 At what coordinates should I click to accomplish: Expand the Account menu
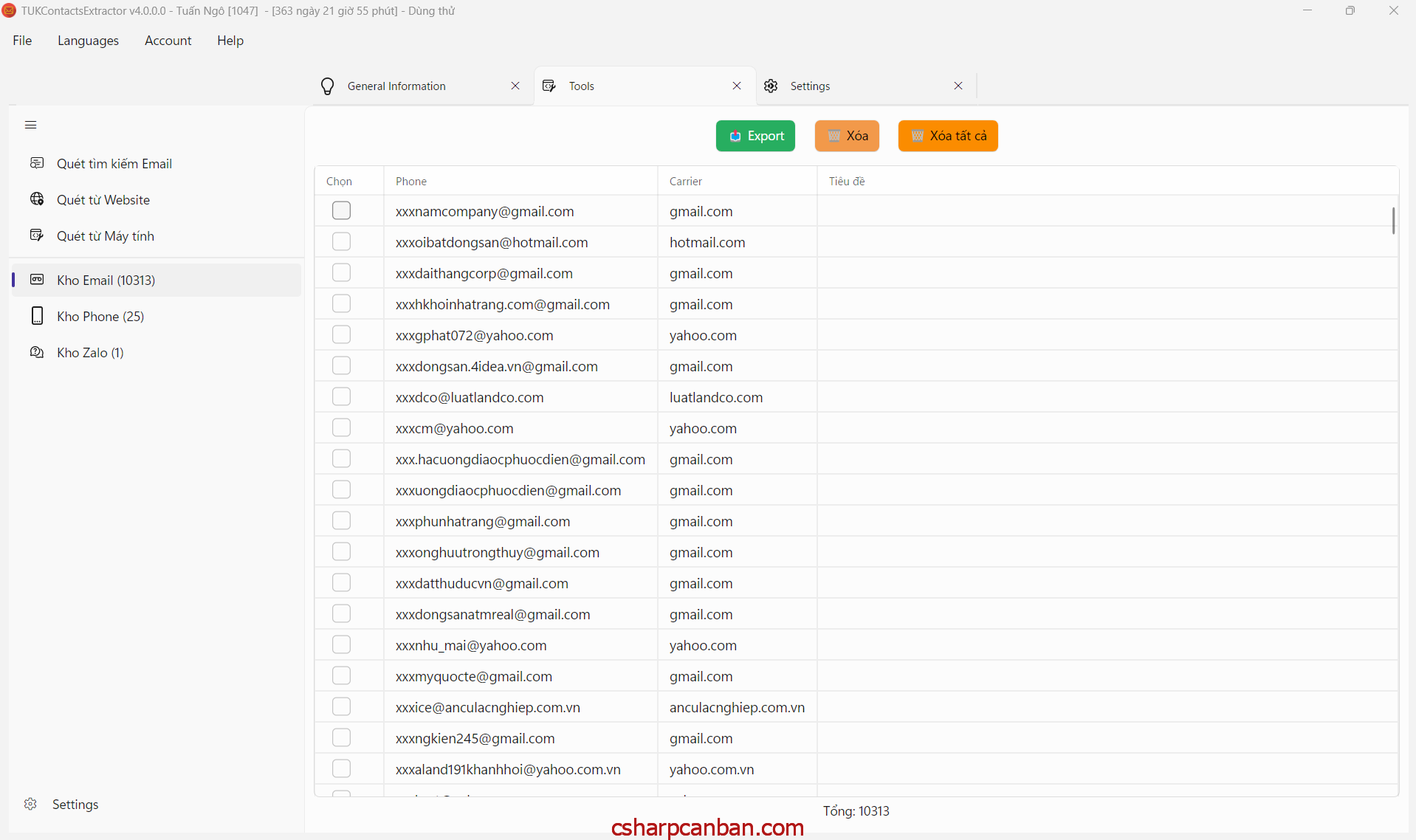tap(168, 41)
